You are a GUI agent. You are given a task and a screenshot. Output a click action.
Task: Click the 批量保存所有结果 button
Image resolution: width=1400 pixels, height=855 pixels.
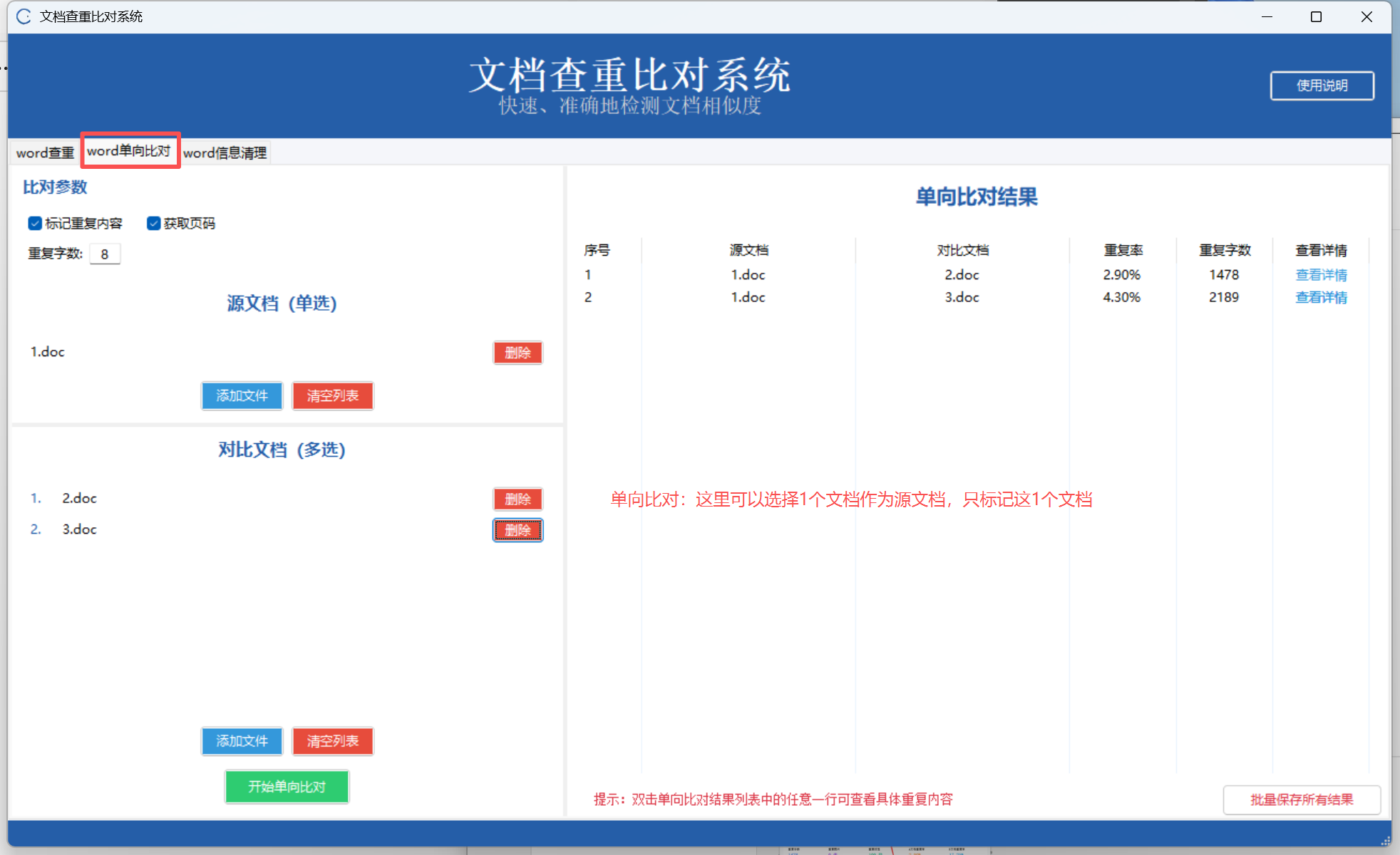pos(1301,799)
